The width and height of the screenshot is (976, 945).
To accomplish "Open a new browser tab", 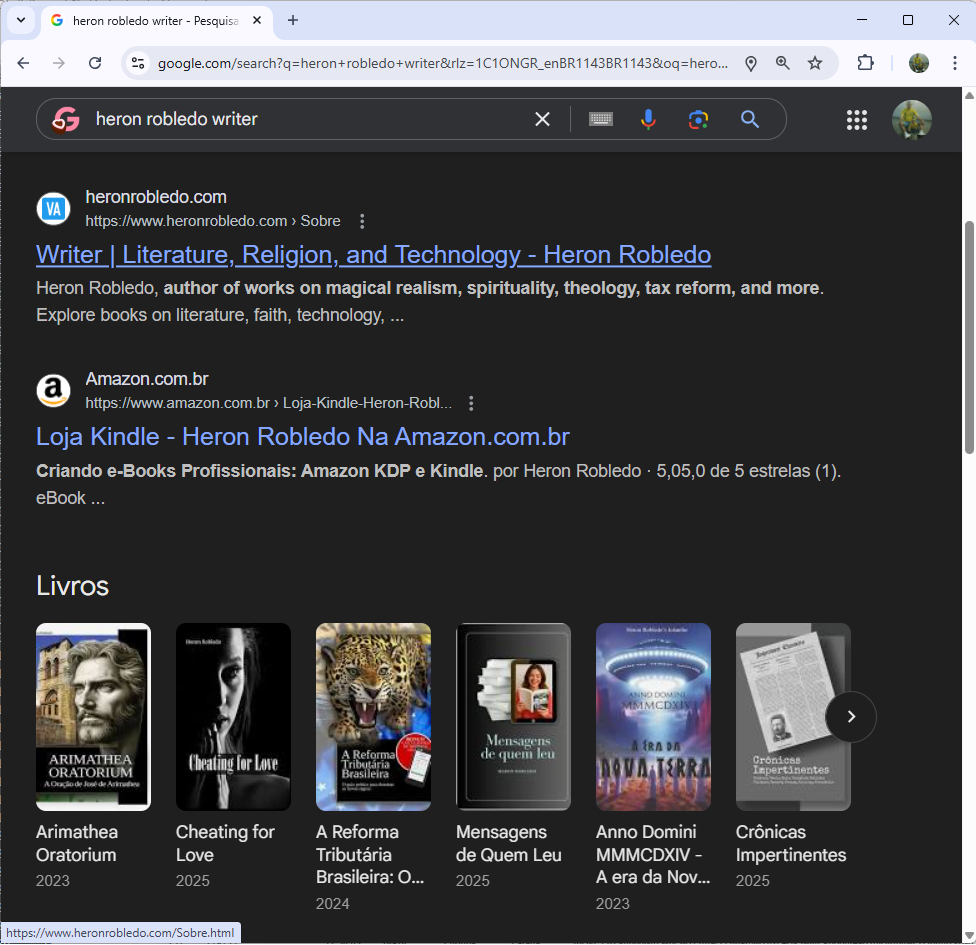I will coord(293,21).
